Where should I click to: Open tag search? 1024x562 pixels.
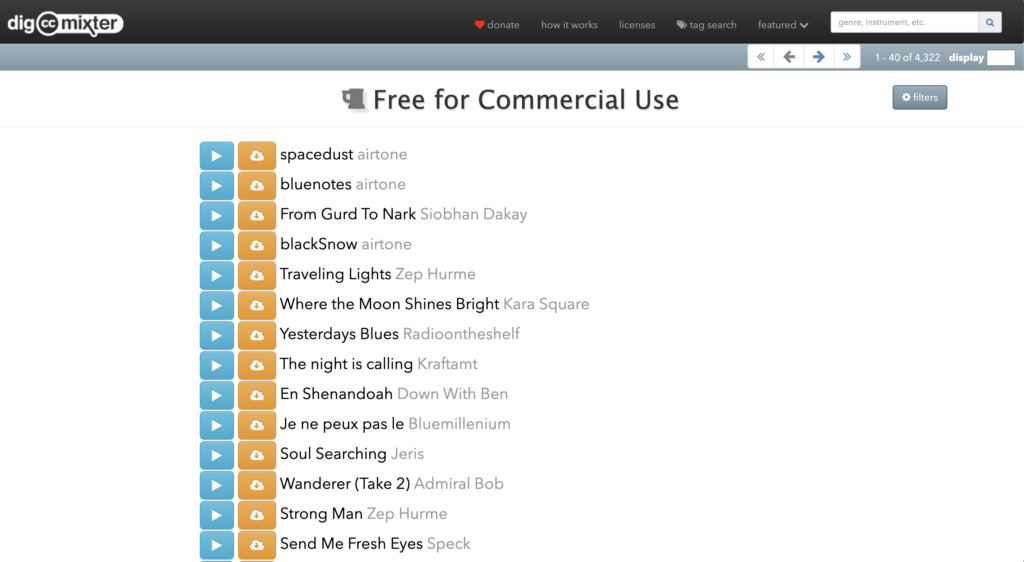coord(706,25)
